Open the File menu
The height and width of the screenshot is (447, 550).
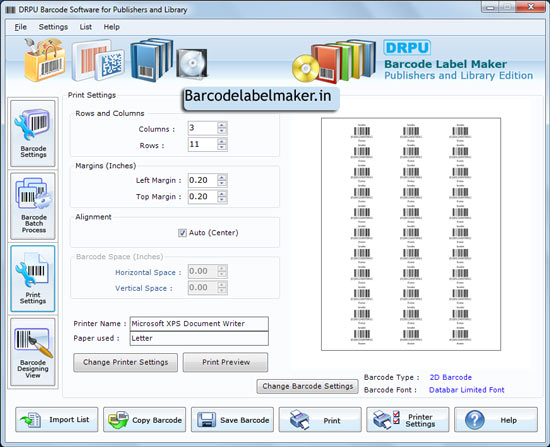coord(21,27)
